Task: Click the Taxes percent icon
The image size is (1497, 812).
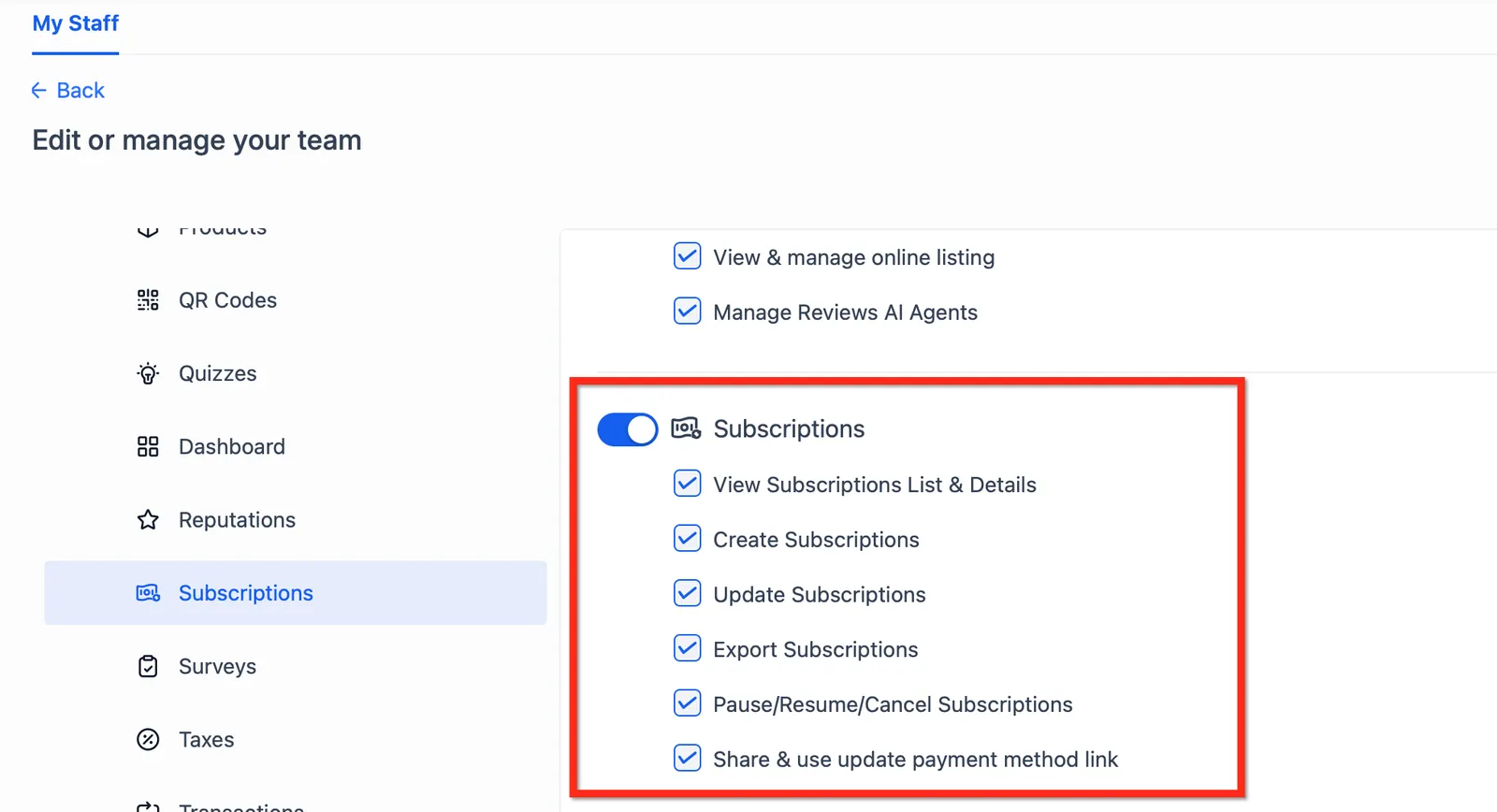Action: 148,739
